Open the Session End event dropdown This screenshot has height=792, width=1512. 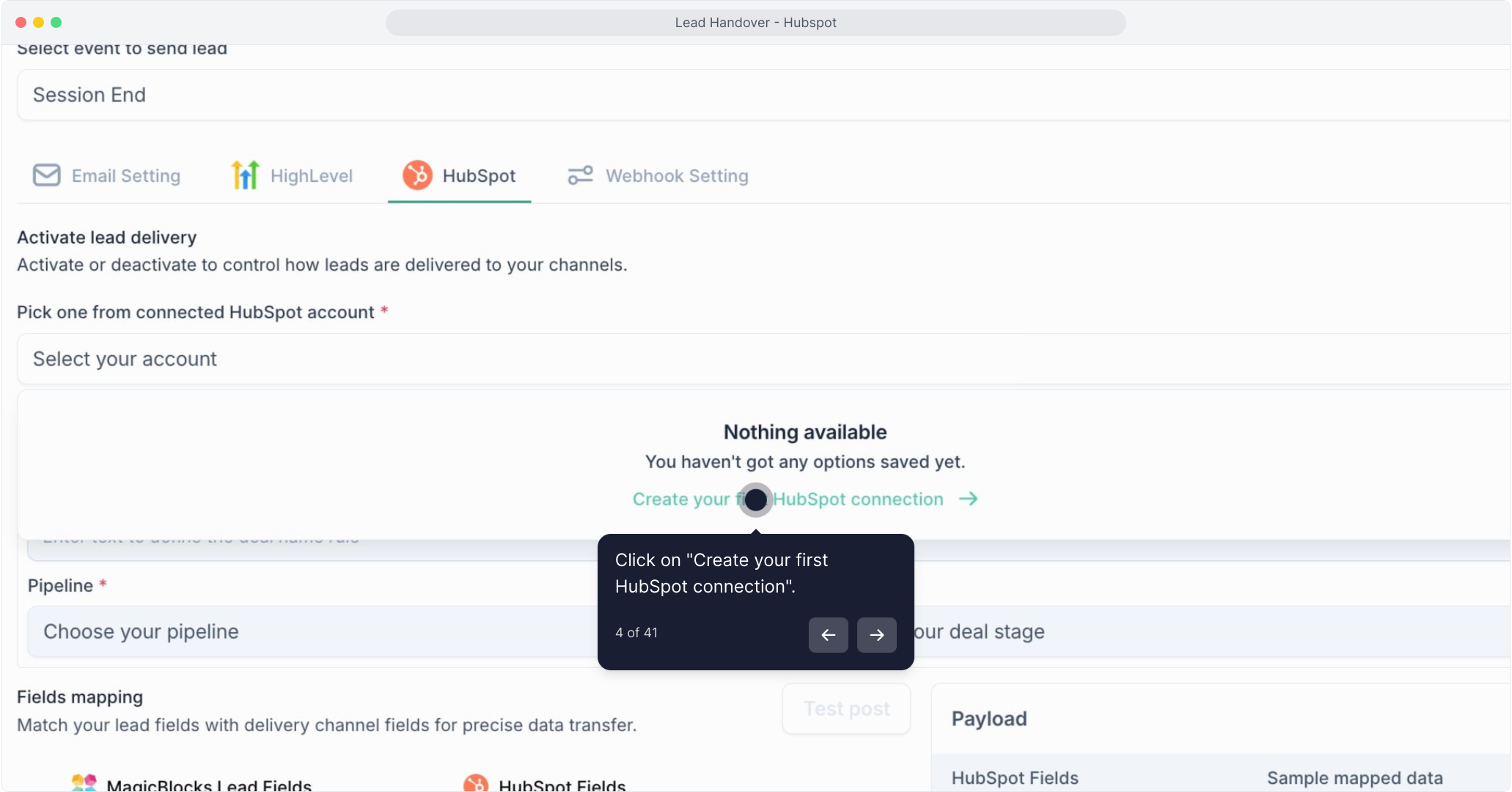[763, 95]
